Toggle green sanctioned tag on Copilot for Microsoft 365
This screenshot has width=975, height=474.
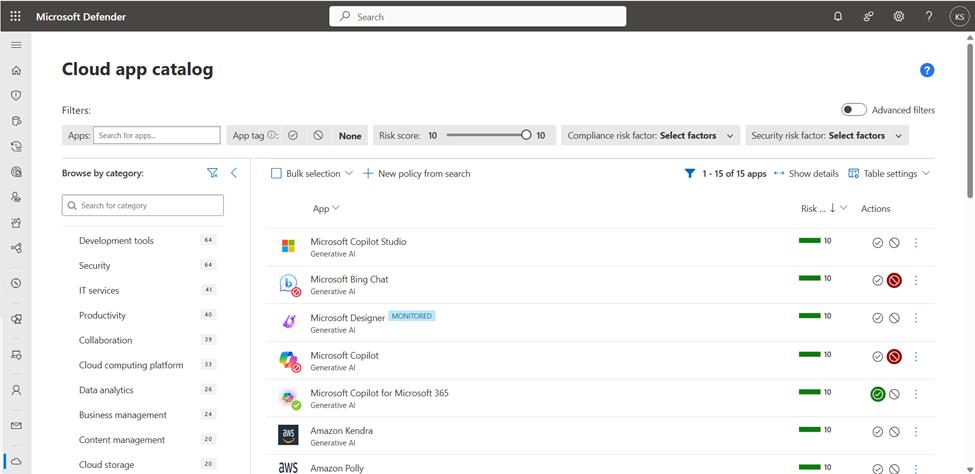point(877,394)
